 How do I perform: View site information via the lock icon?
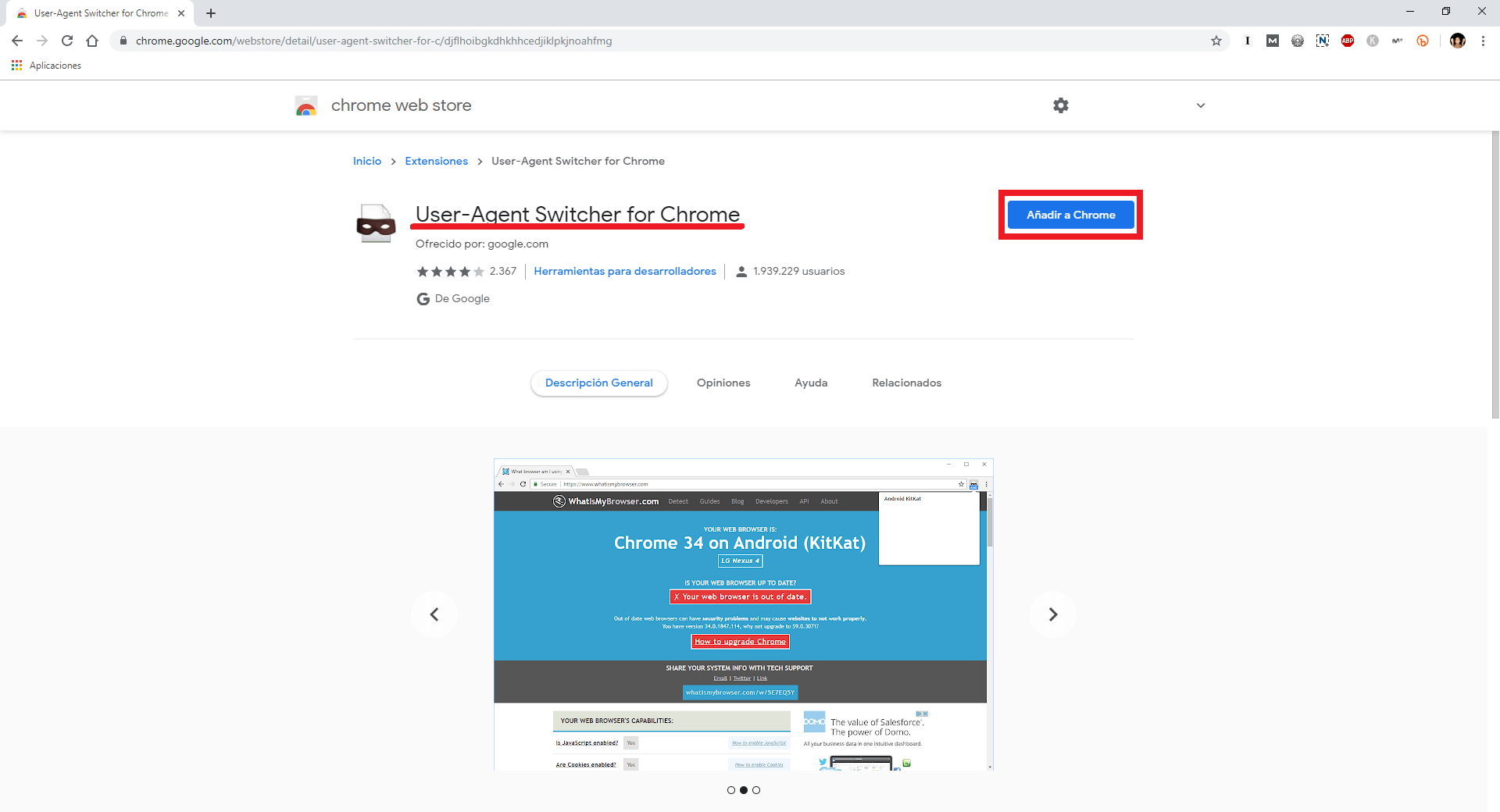tap(123, 41)
